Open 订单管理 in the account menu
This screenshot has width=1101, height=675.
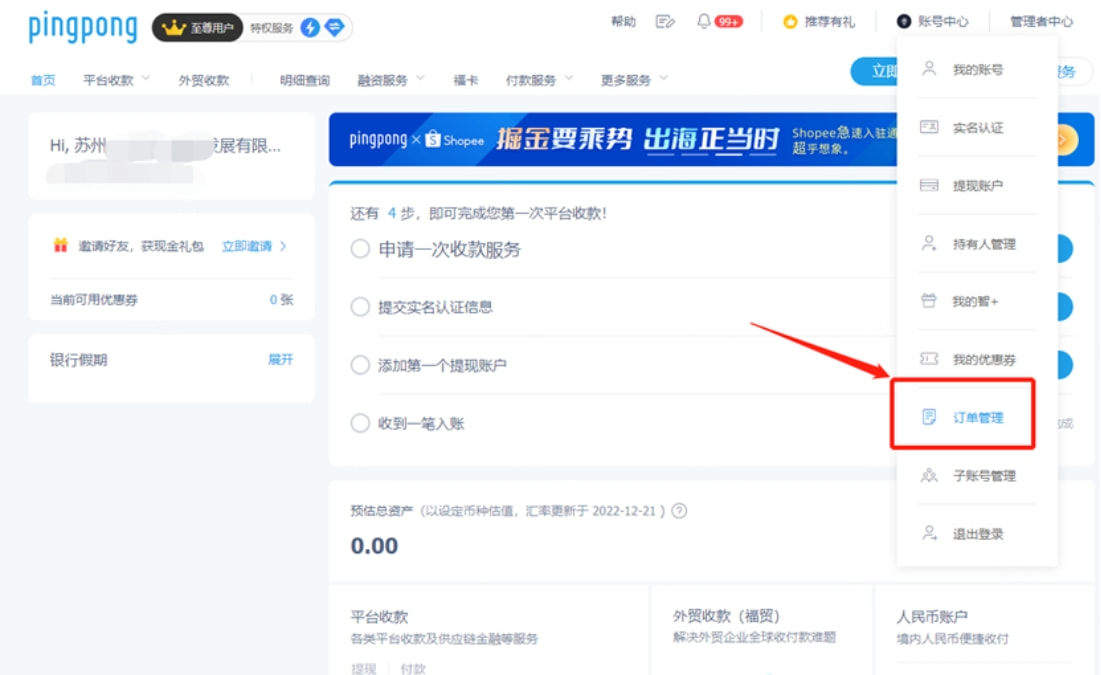(x=977, y=418)
